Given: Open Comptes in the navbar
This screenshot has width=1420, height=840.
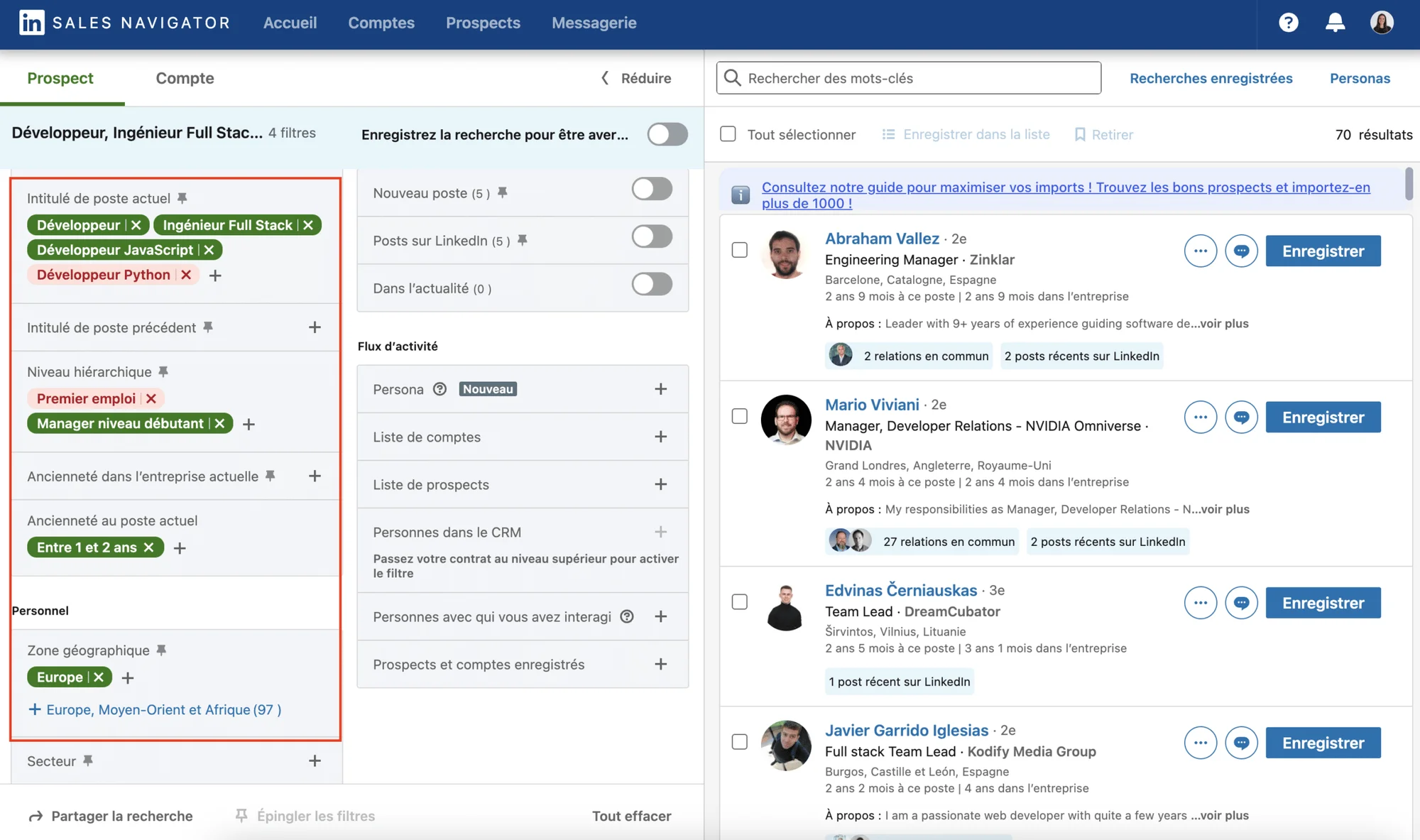Looking at the screenshot, I should pyautogui.click(x=381, y=23).
